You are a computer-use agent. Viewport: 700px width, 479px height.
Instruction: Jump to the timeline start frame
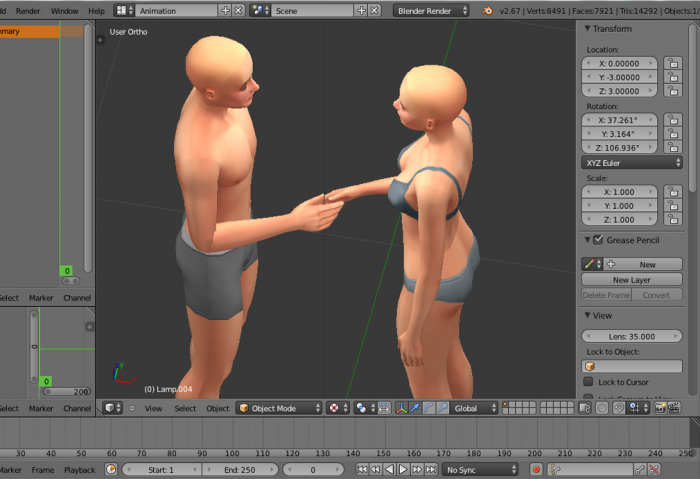[363, 469]
